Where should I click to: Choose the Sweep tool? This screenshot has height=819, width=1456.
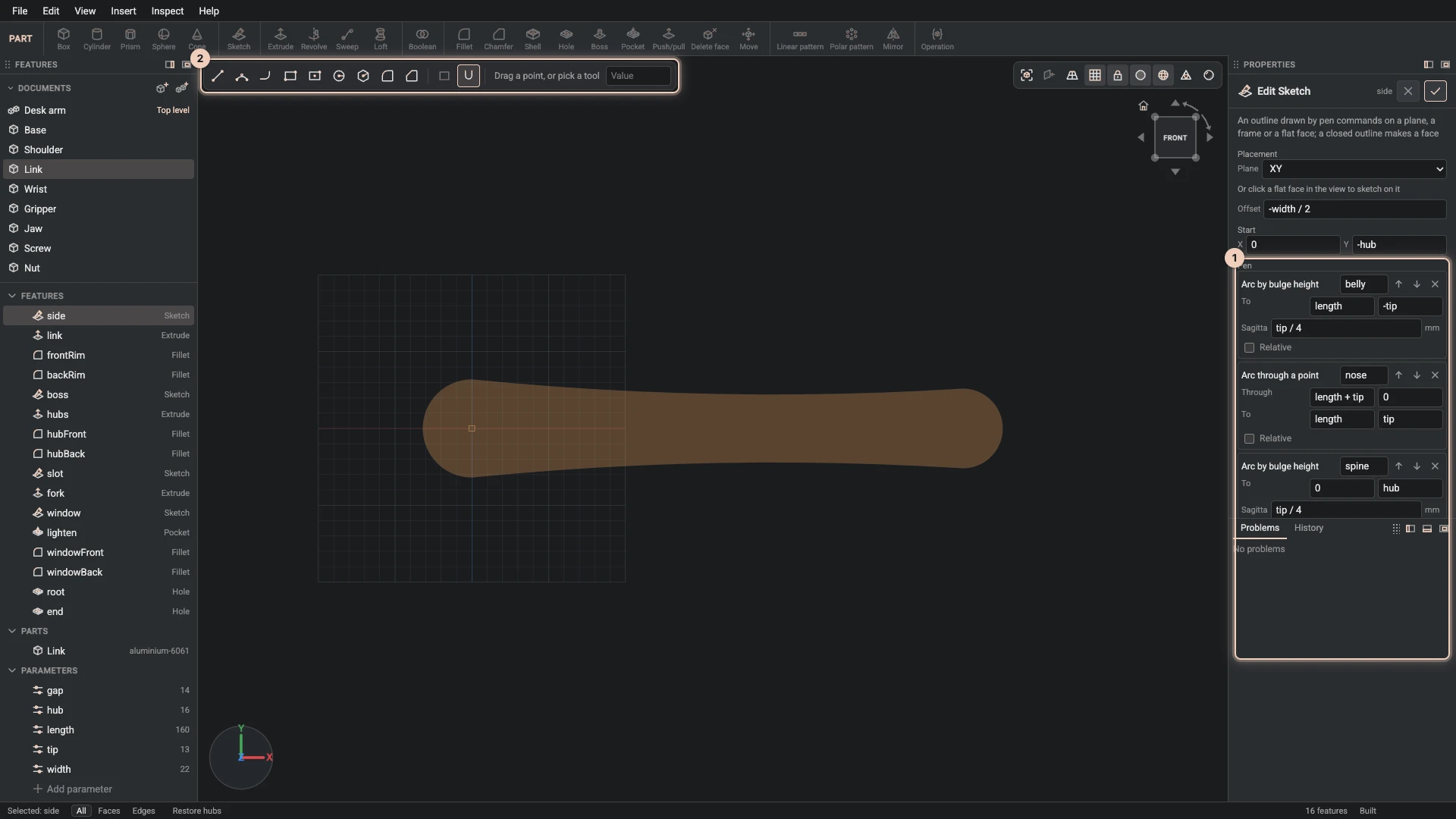[x=347, y=39]
